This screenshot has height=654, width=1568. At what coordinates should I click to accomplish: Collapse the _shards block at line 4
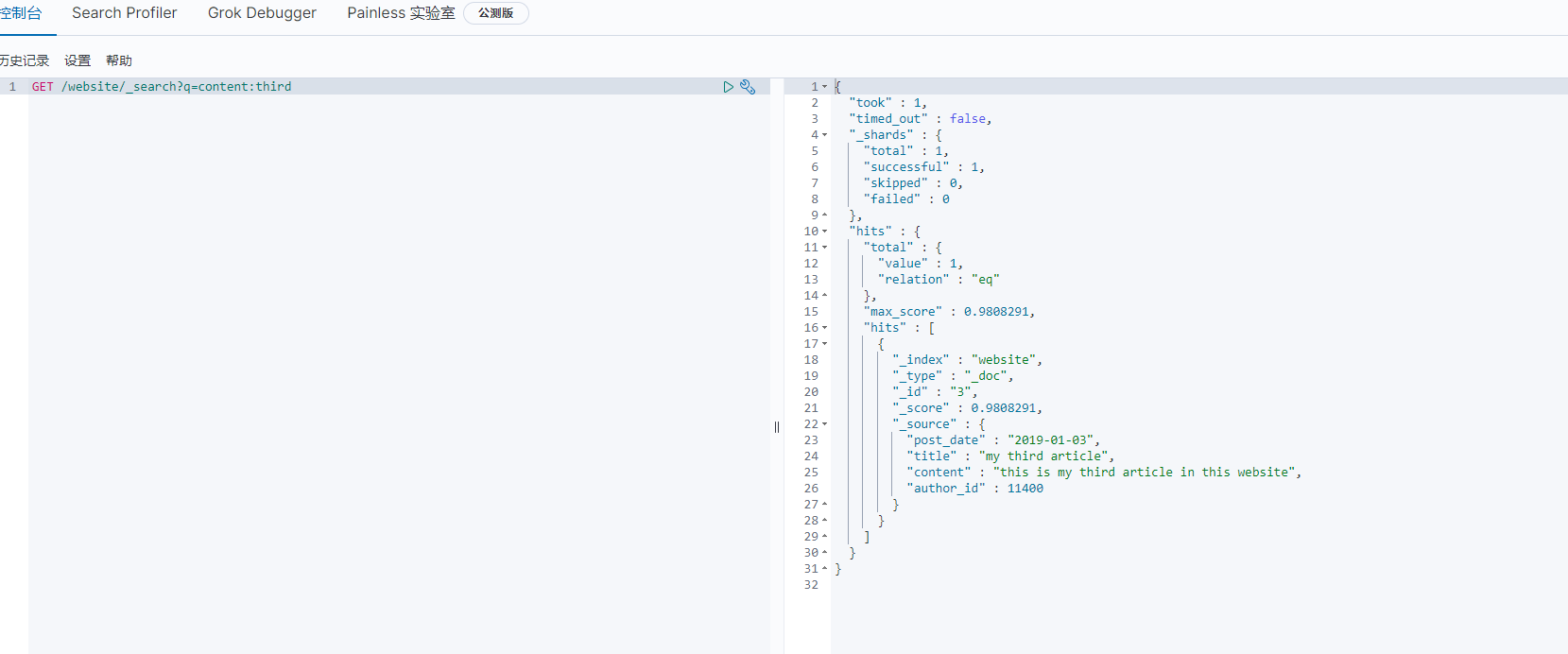[x=824, y=135]
